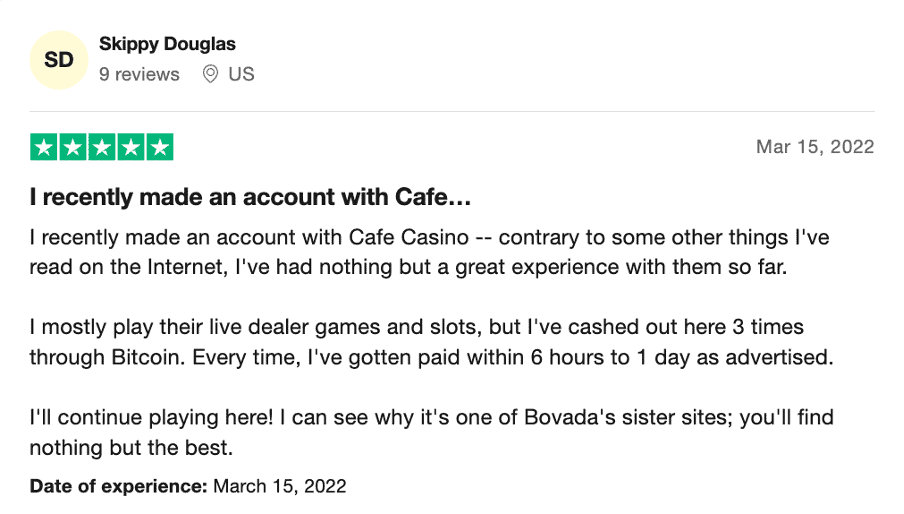
Task: Open Skippy Douglas reviewer profile
Action: (167, 44)
